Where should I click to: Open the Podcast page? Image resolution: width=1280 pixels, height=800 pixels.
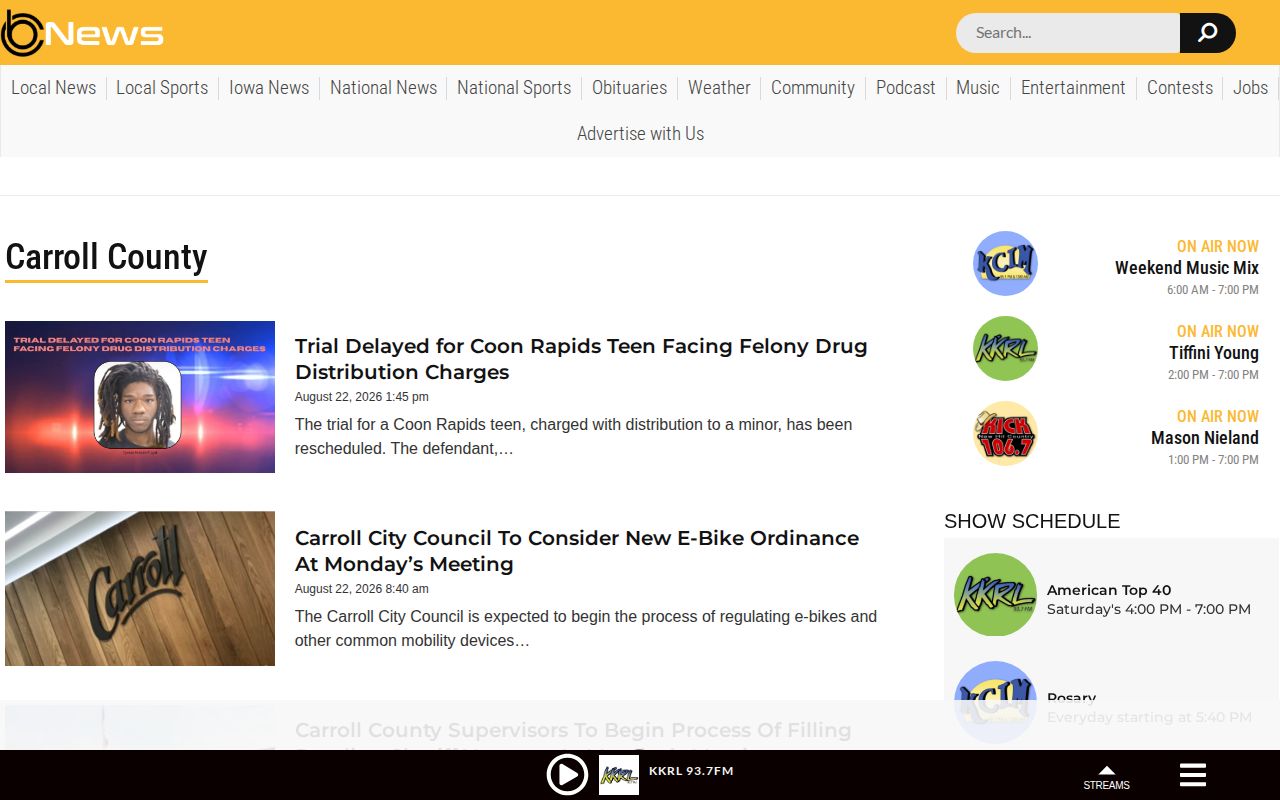(906, 88)
